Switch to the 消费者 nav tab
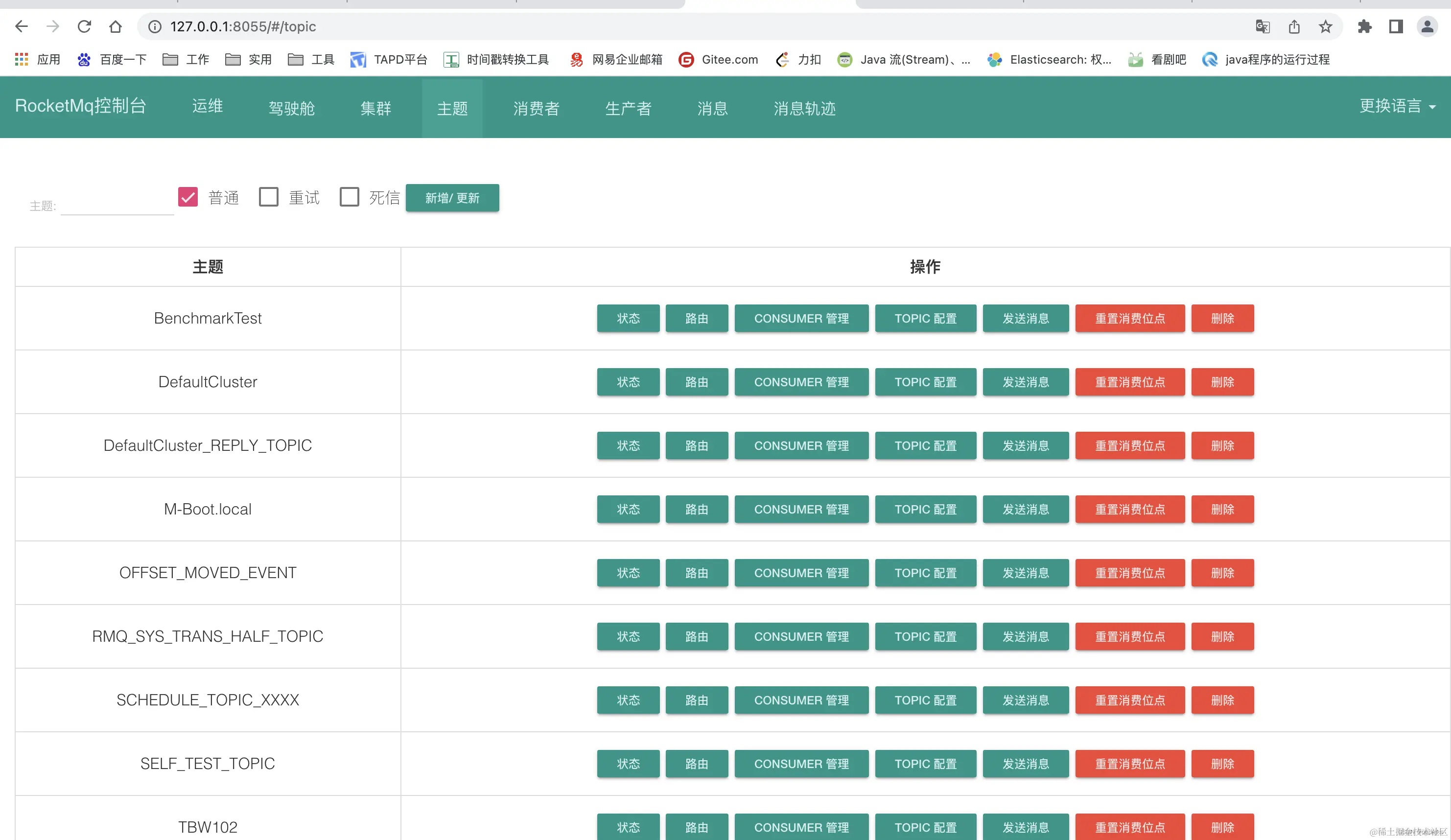Screen dimensions: 1451x840 [536, 108]
